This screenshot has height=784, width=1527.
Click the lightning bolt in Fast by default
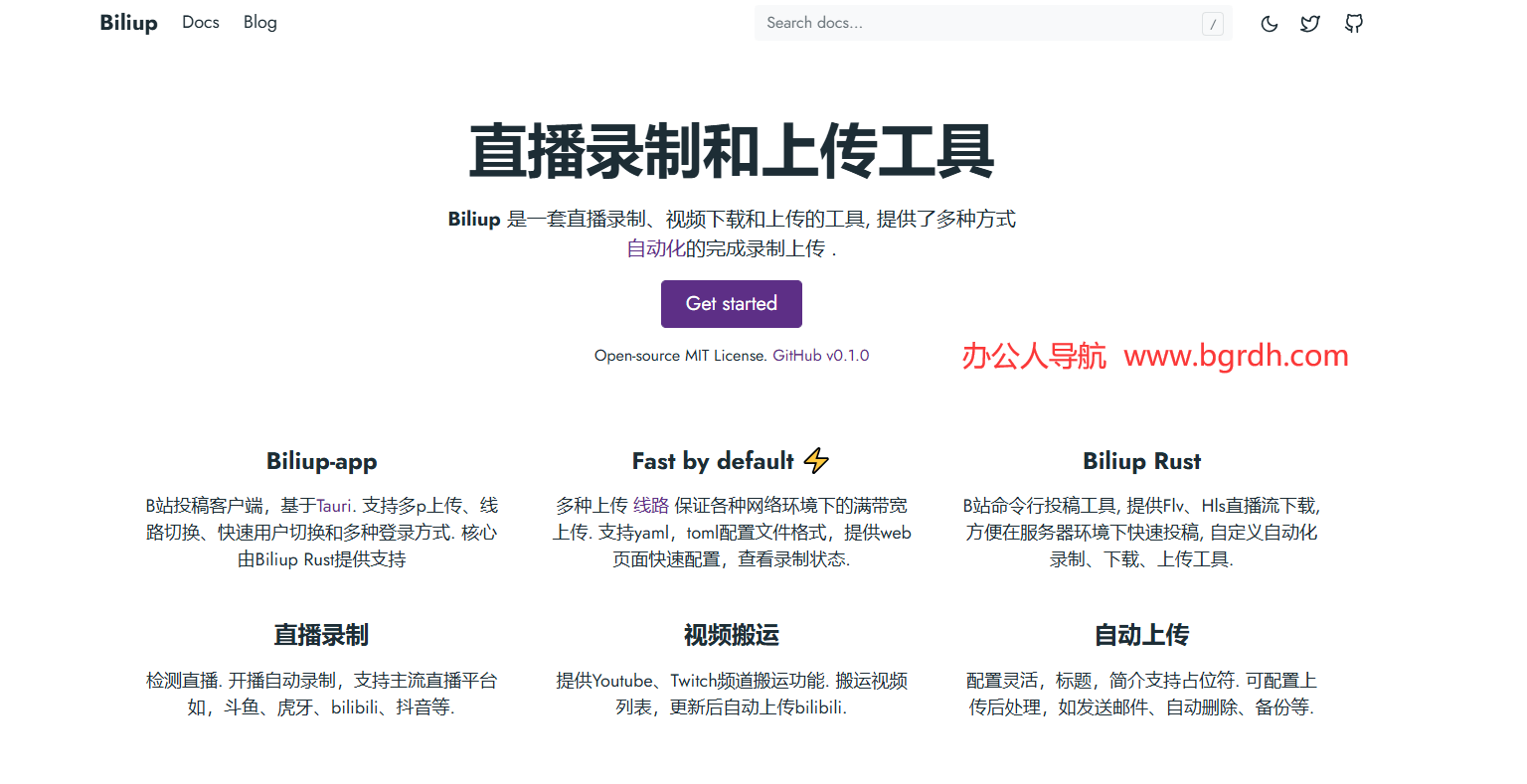click(816, 460)
